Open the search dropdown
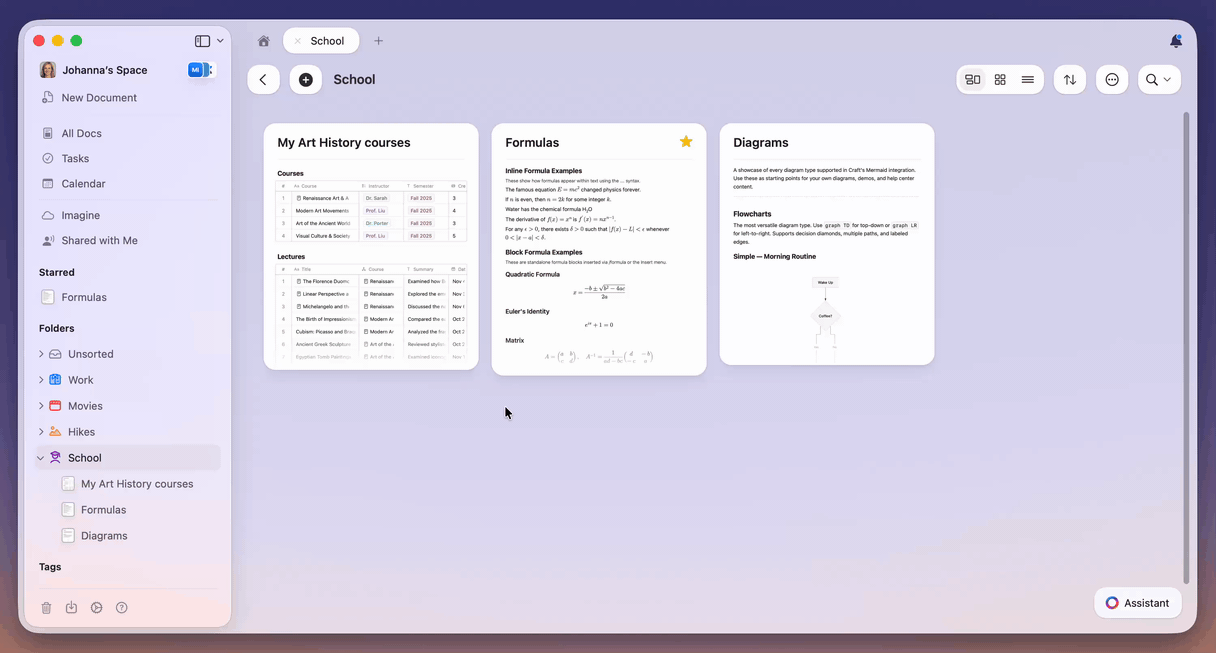The width and height of the screenshot is (1216, 653). point(1159,80)
